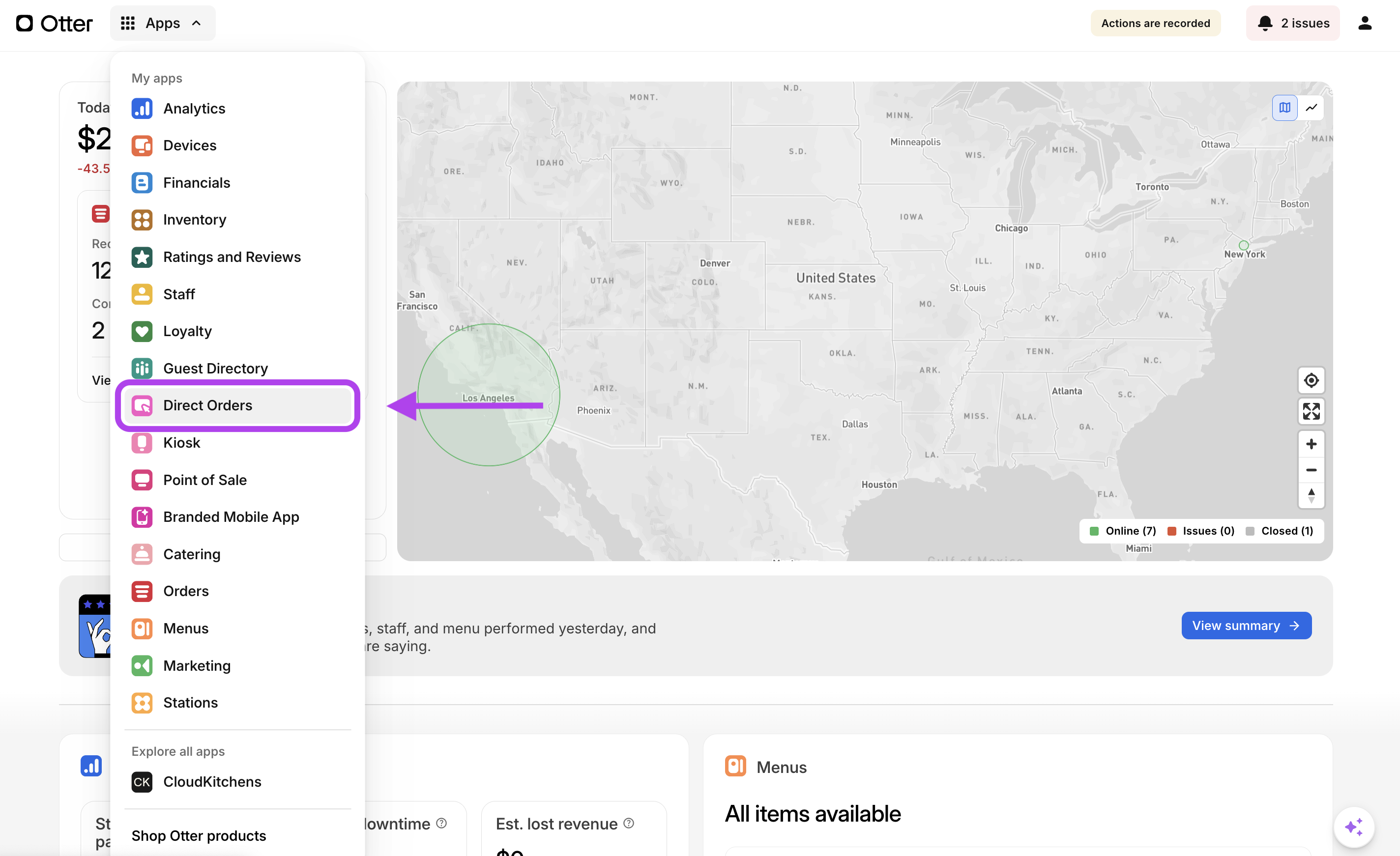1400x856 pixels.
Task: Open Point of Sale from menu
Action: click(204, 480)
